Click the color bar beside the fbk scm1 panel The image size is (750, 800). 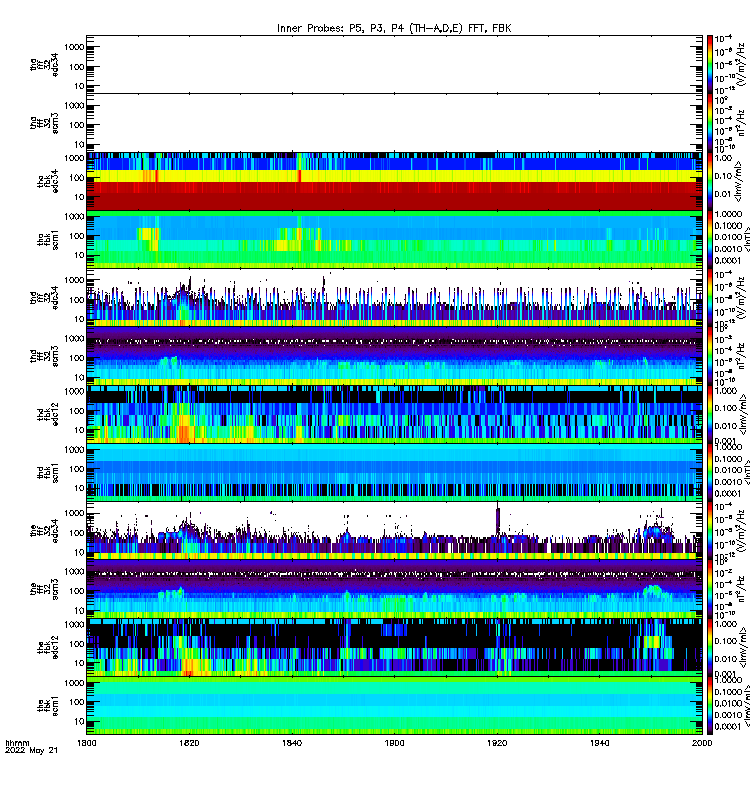pos(710,706)
